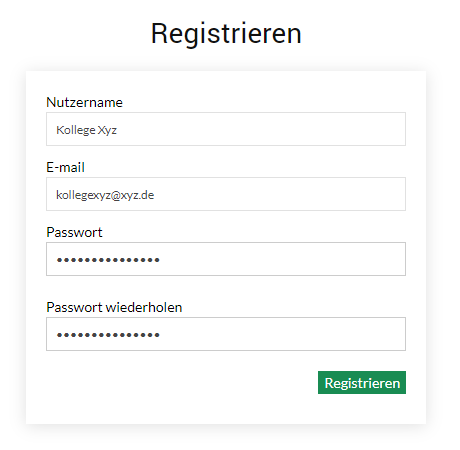This screenshot has width=460, height=450.
Task: Submit with the green Registrieren button
Action: 362,383
